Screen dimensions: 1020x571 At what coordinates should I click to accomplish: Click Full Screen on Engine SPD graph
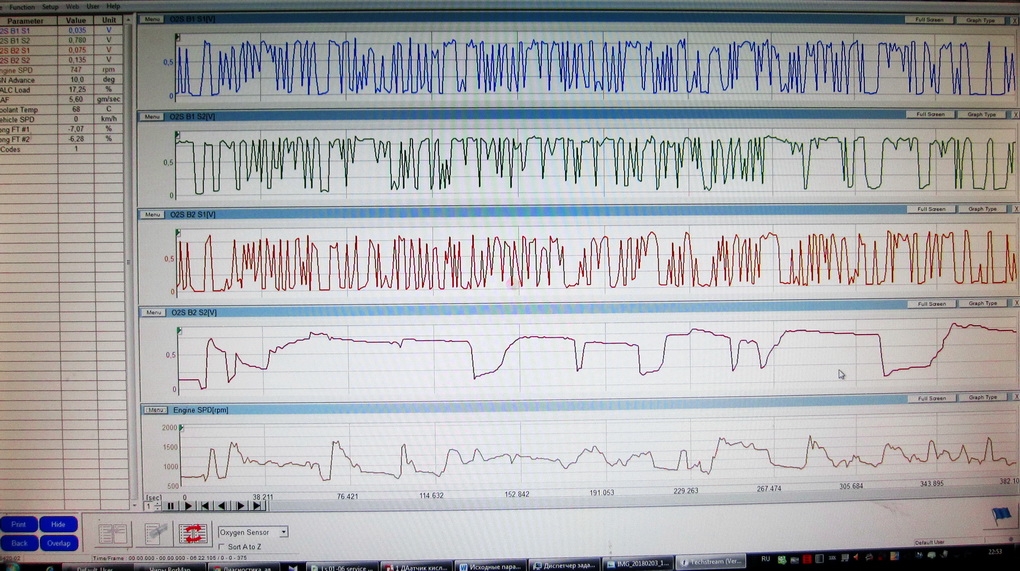(931, 398)
